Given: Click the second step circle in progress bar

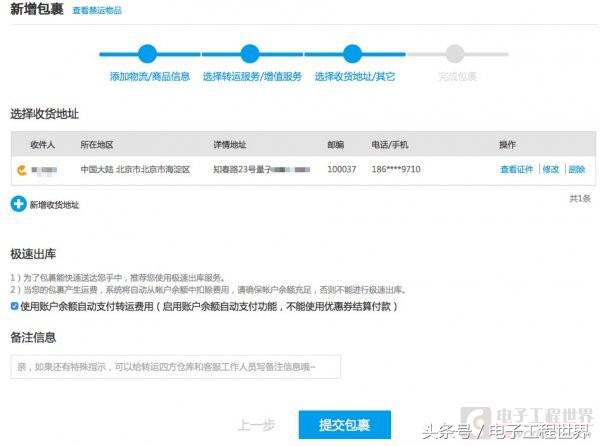Looking at the screenshot, I should click(x=250, y=54).
